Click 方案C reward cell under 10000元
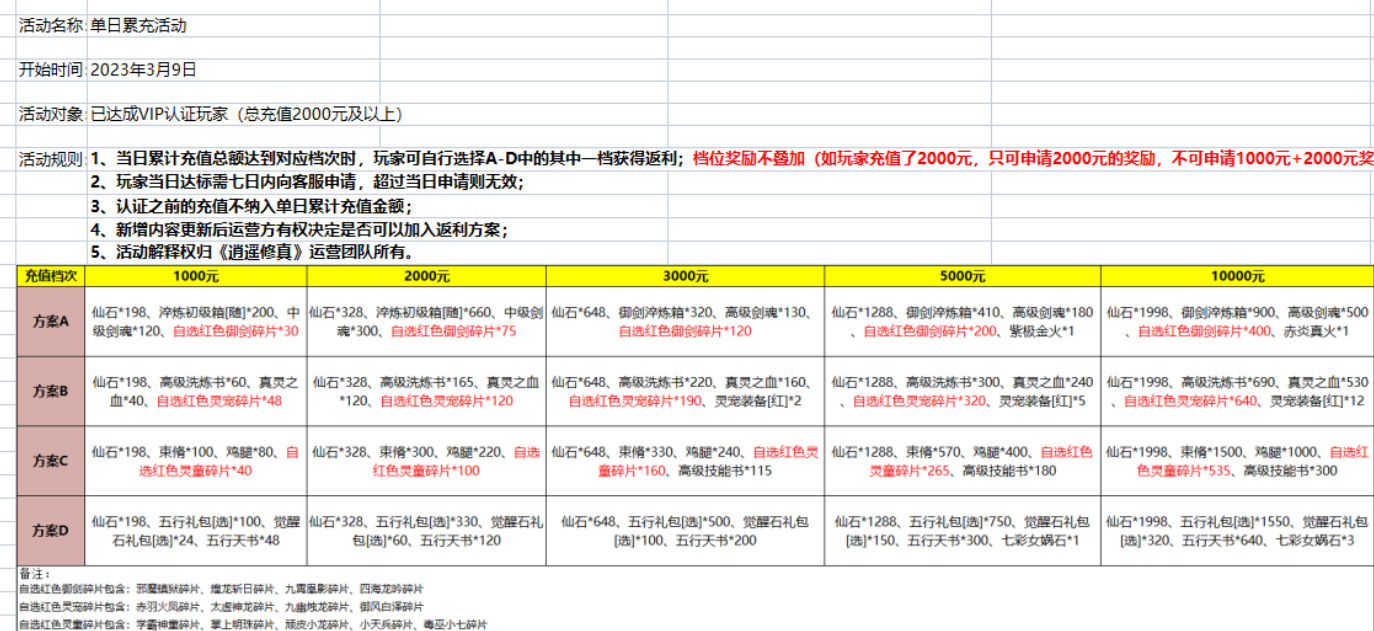Viewport: 1374px width, 631px height. click(x=1237, y=461)
